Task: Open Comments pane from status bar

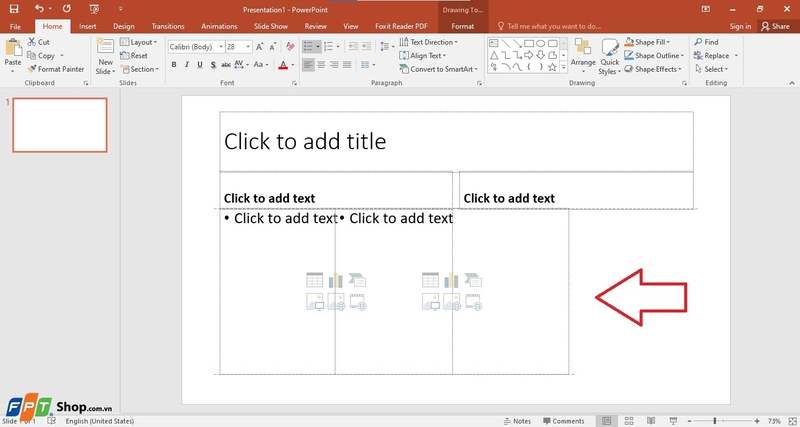Action: 564,421
